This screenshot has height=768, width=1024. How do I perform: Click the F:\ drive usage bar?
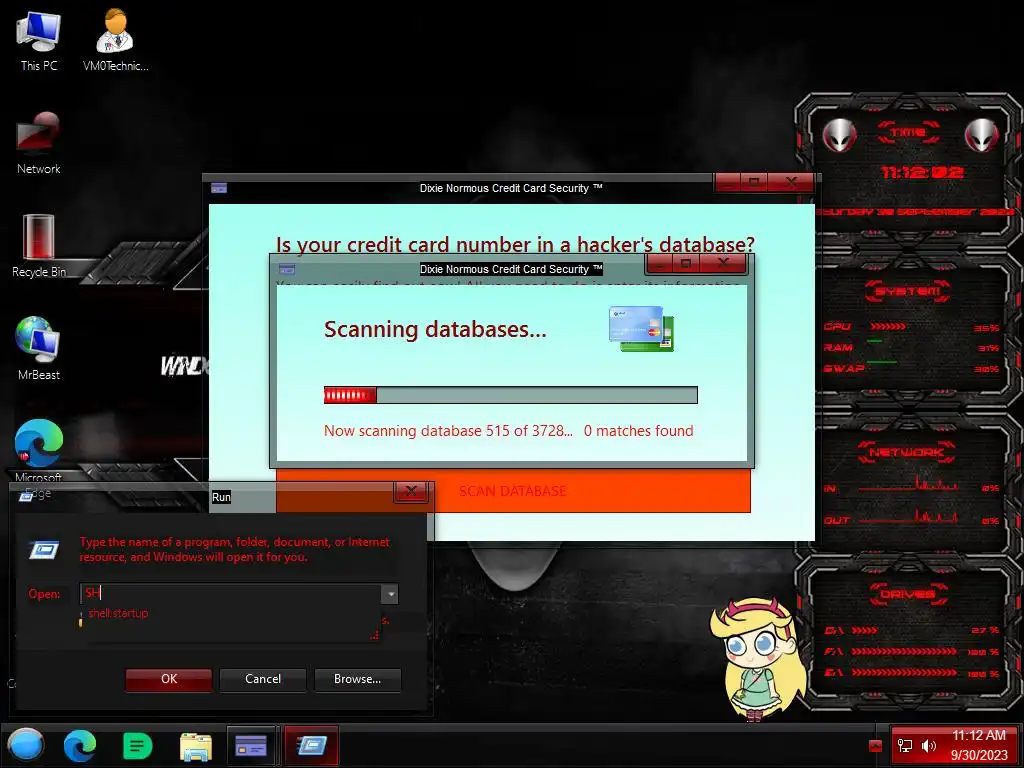coord(904,652)
